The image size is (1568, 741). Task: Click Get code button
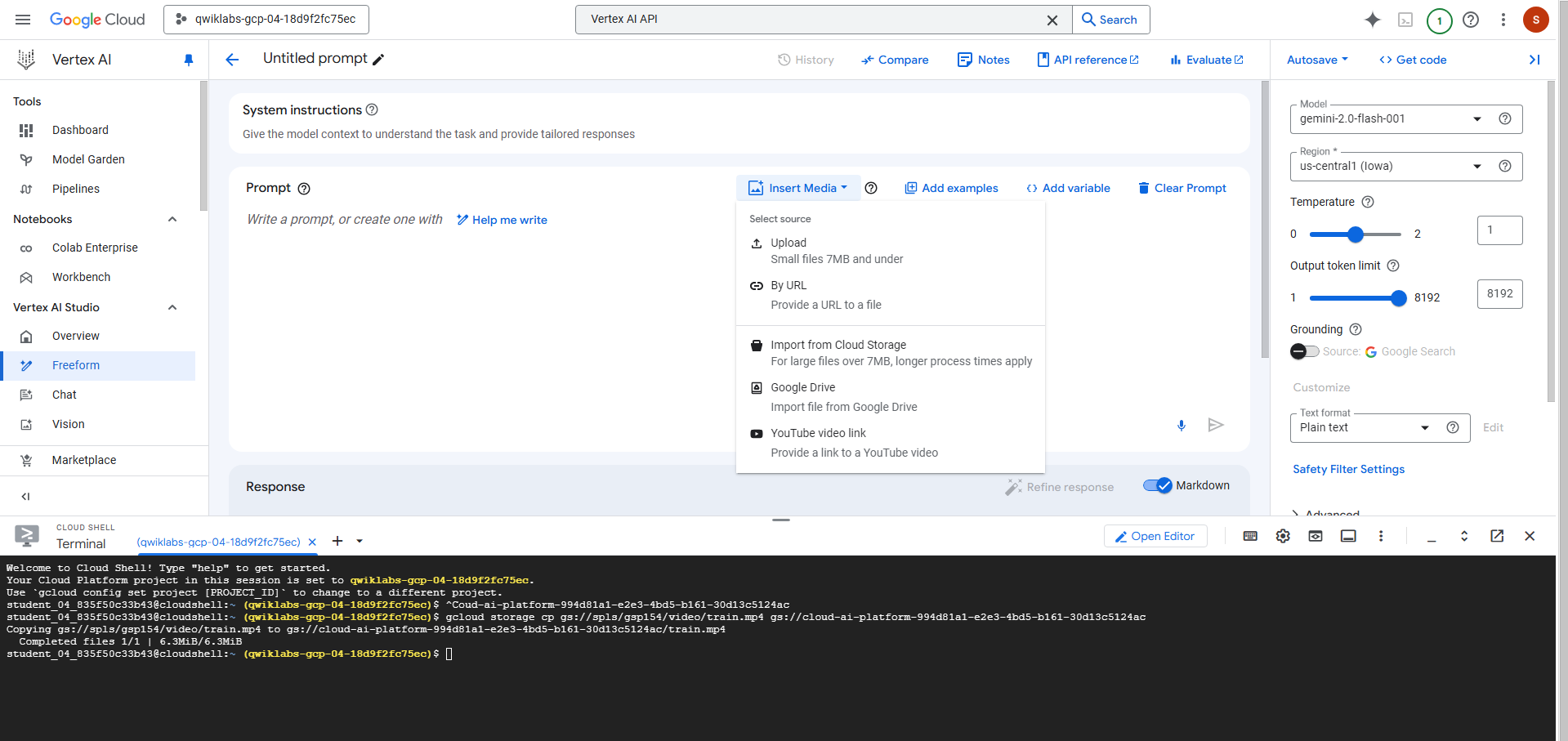tap(1413, 60)
